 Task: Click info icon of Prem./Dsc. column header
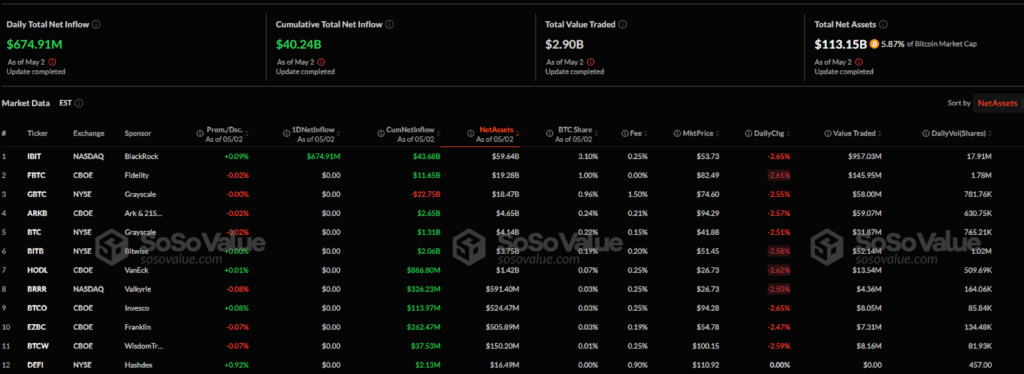click(x=200, y=133)
